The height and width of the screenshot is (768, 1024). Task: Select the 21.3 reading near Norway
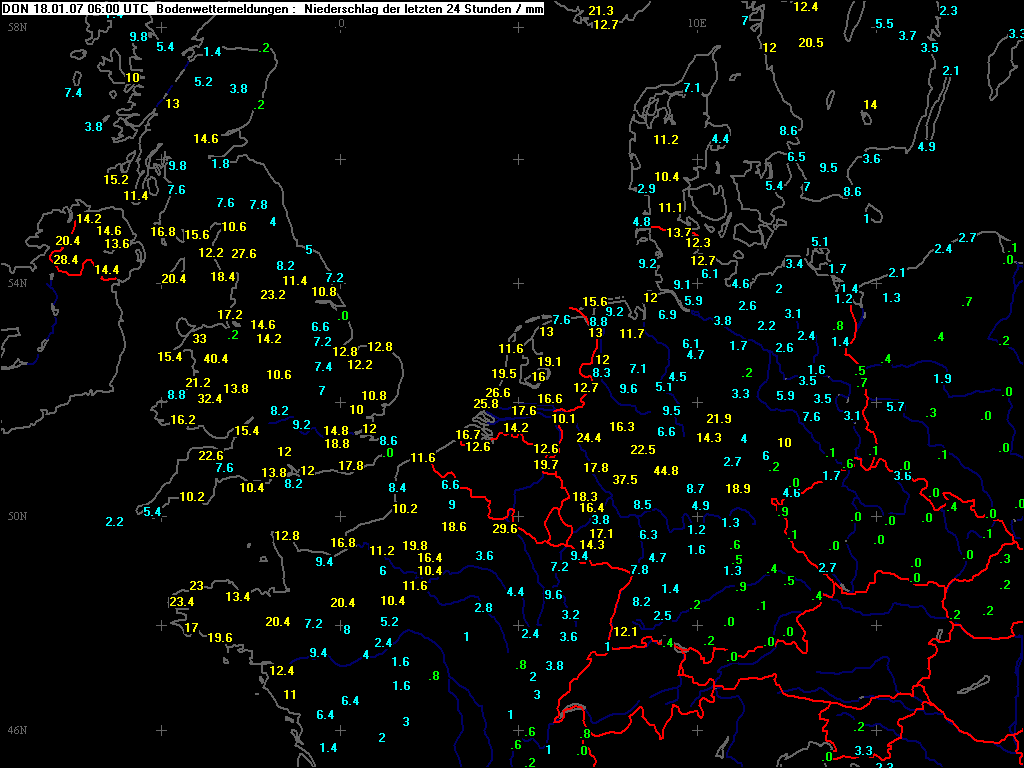coord(601,10)
